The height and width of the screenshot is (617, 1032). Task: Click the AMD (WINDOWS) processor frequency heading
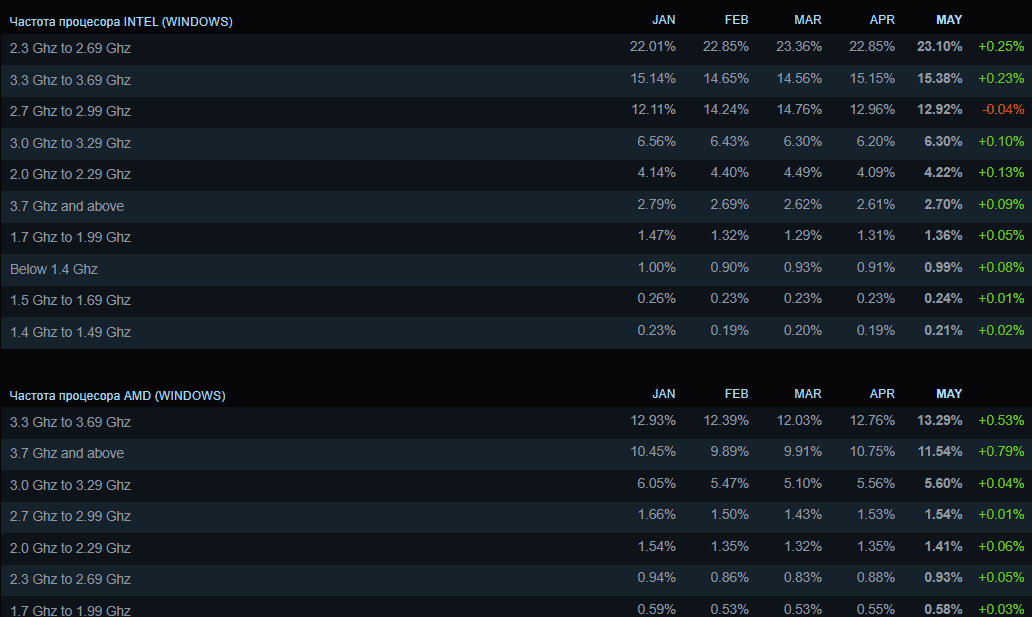pos(118,396)
